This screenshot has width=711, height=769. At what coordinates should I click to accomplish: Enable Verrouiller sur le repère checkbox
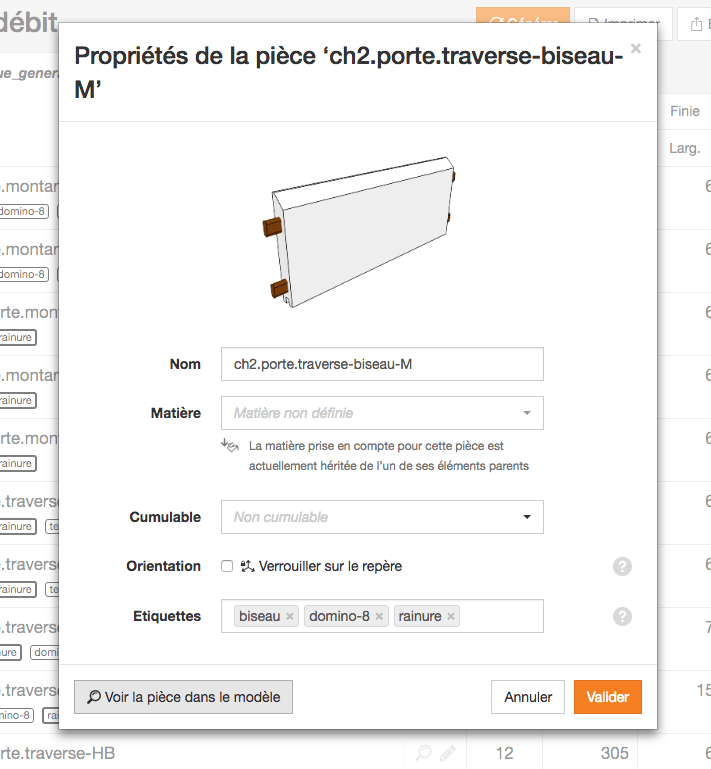(227, 566)
